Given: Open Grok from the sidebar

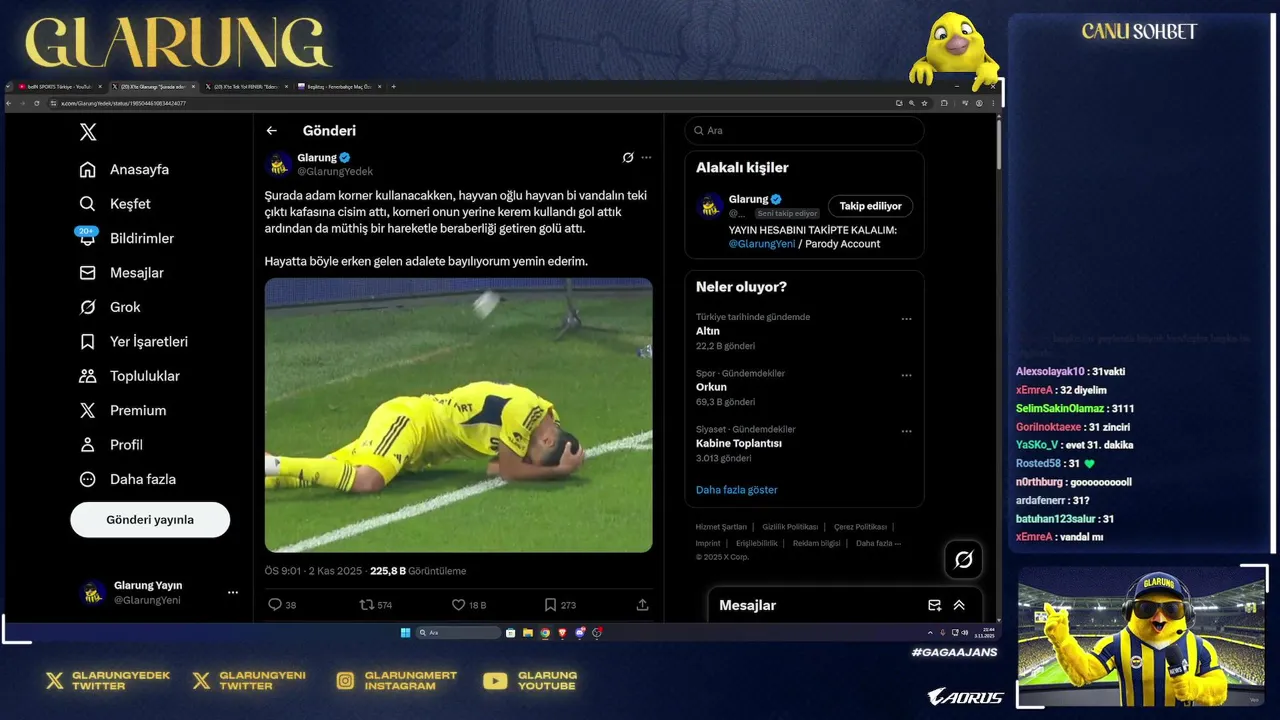Looking at the screenshot, I should click(x=109, y=307).
